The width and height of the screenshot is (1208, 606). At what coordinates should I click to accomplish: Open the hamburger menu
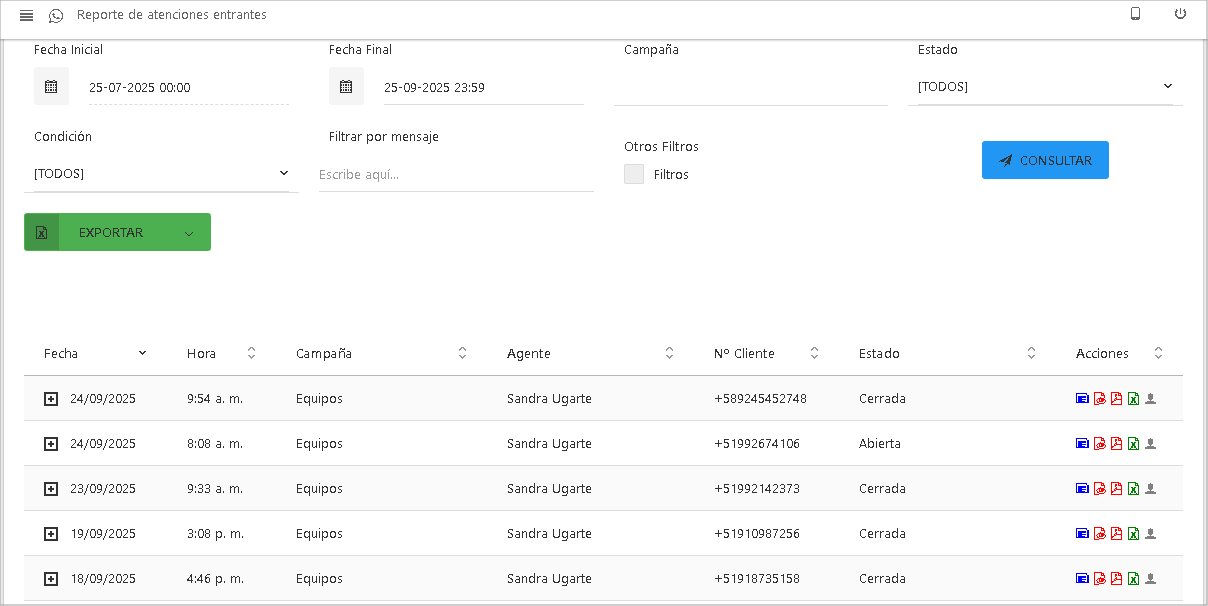tap(27, 16)
